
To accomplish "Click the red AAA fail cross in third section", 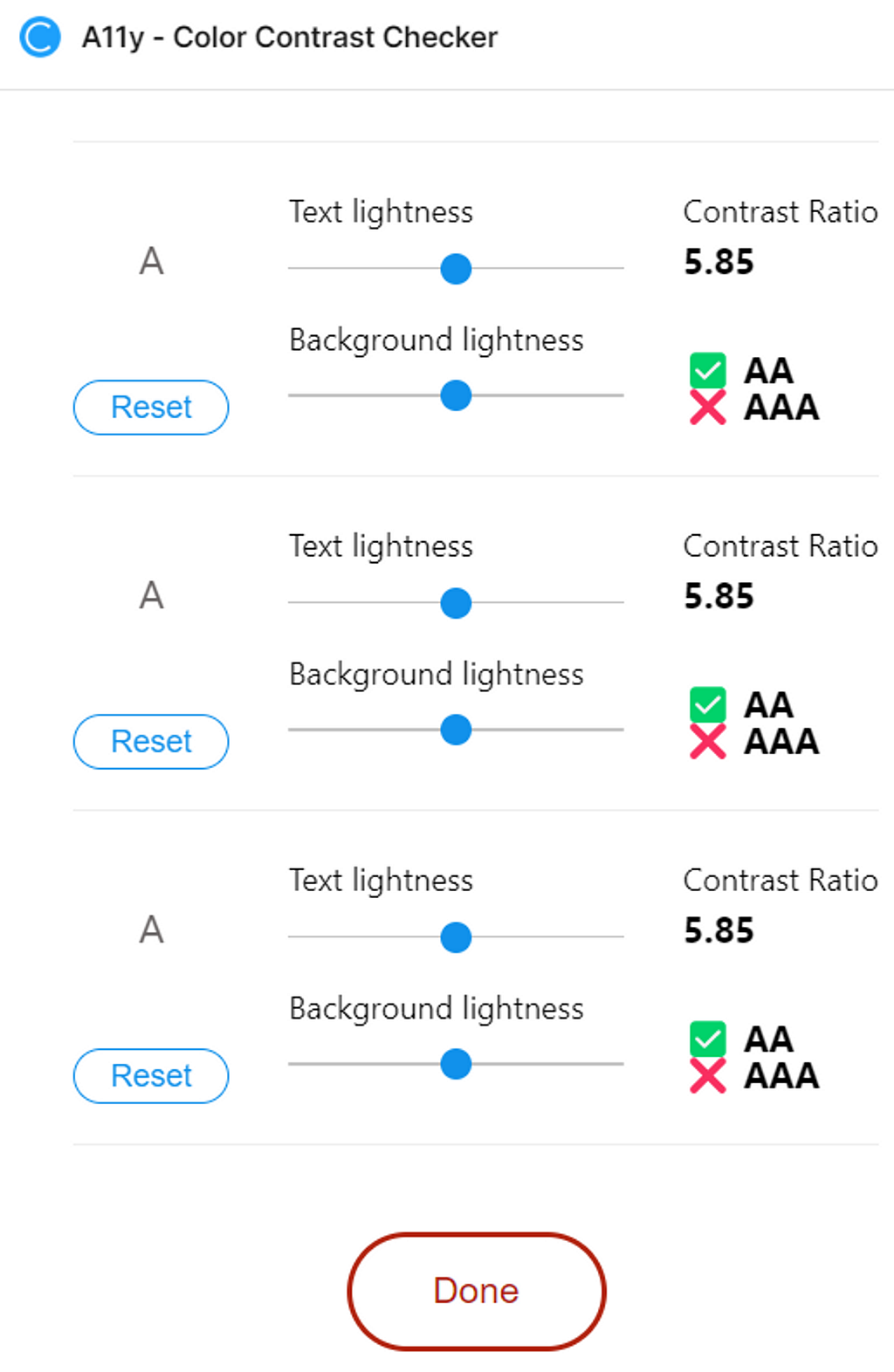I will coord(708,1075).
